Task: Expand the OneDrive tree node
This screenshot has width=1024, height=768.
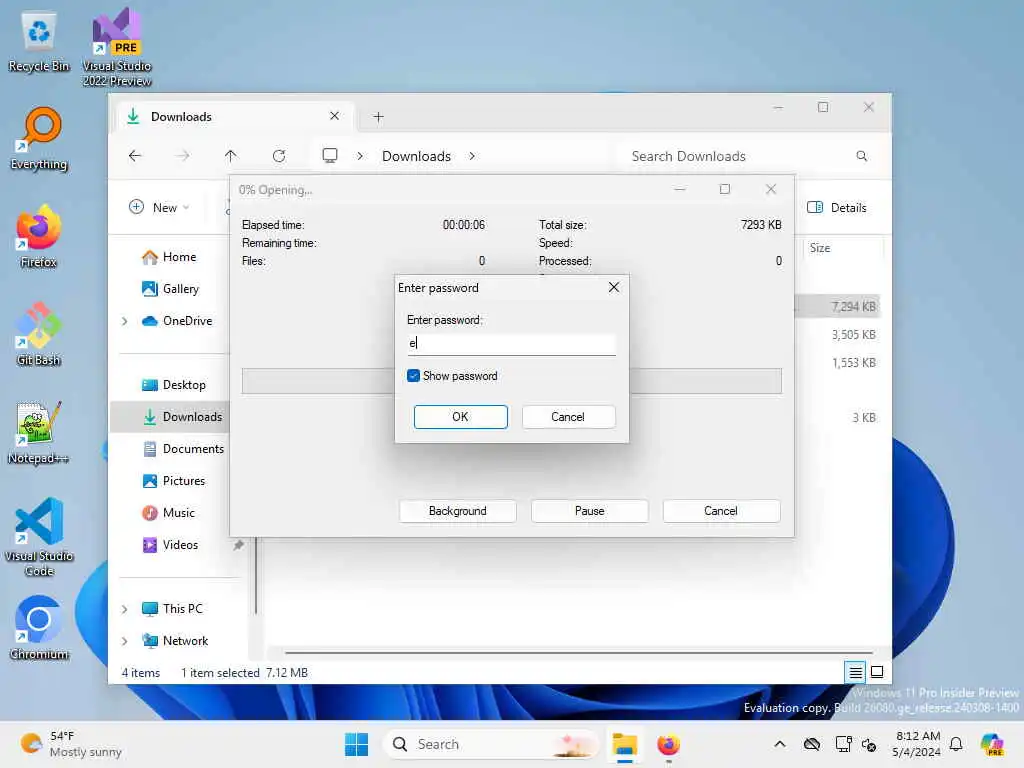Action: [x=125, y=321]
